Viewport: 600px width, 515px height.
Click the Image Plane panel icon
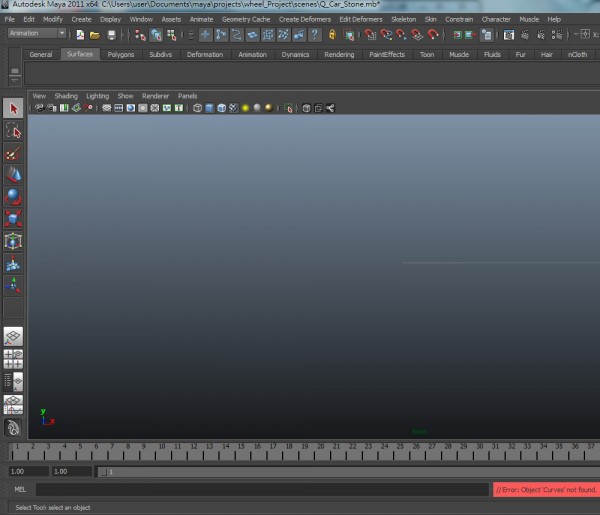click(x=76, y=108)
